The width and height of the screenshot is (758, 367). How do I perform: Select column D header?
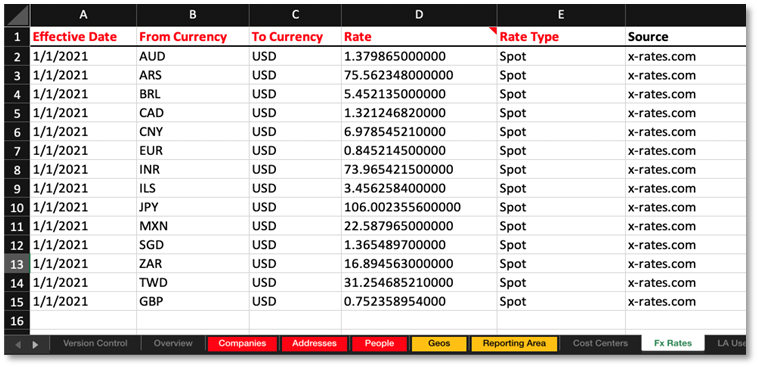(419, 15)
